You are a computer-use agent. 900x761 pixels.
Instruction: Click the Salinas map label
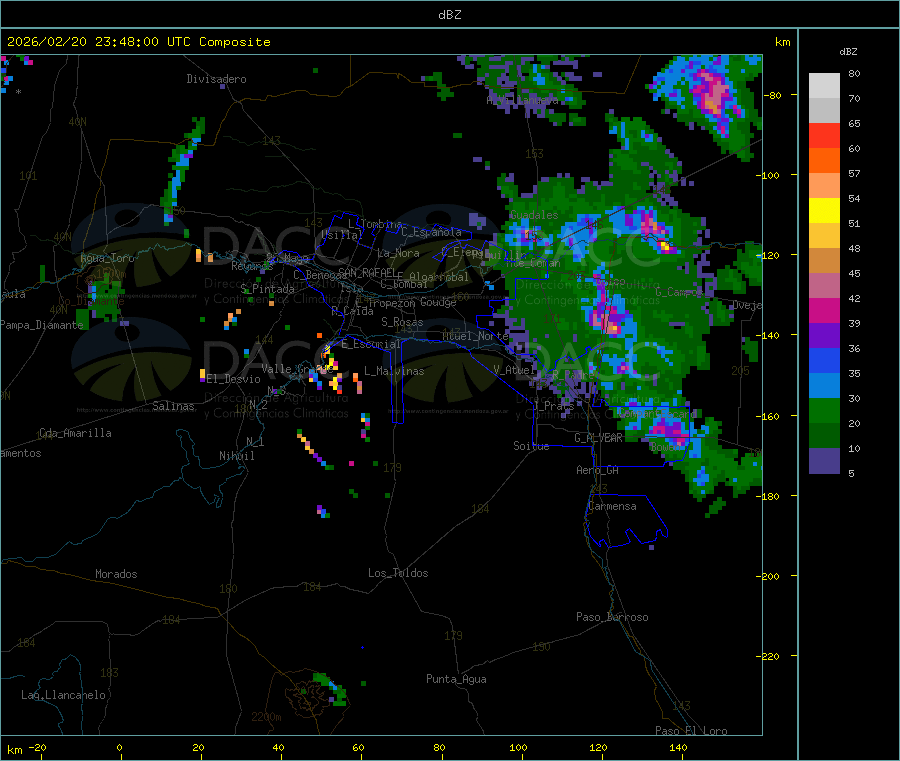tap(173, 406)
